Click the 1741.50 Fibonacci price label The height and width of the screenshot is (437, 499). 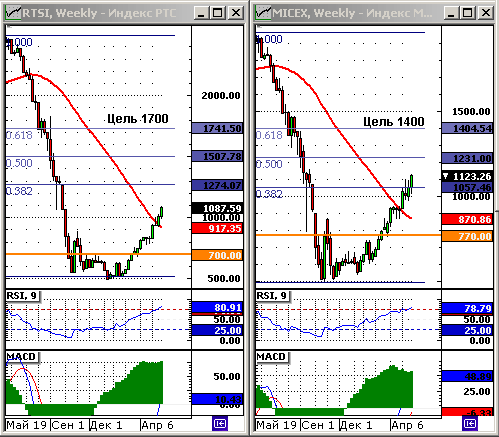[217, 128]
